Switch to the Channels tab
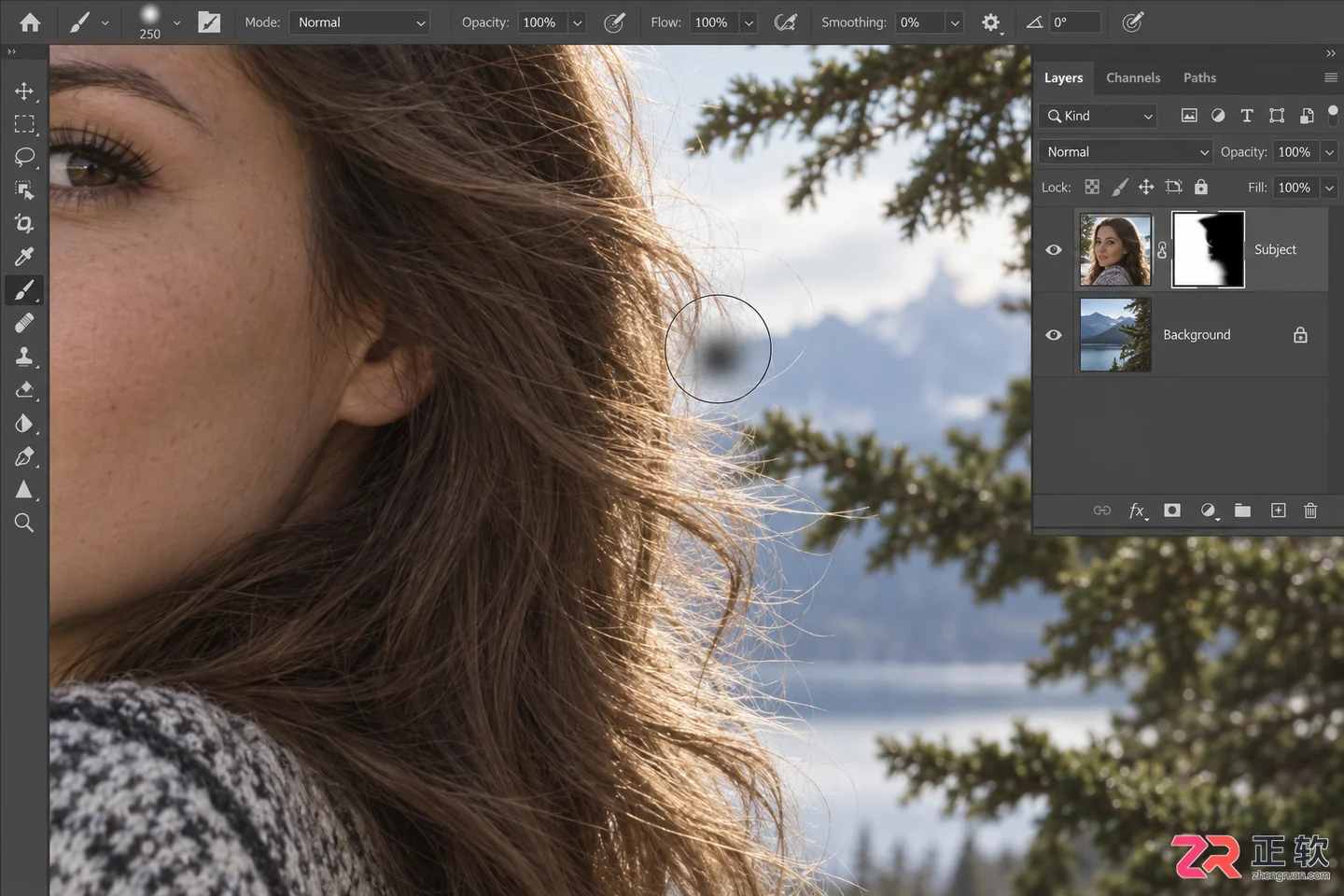Image resolution: width=1344 pixels, height=896 pixels. coord(1133,78)
